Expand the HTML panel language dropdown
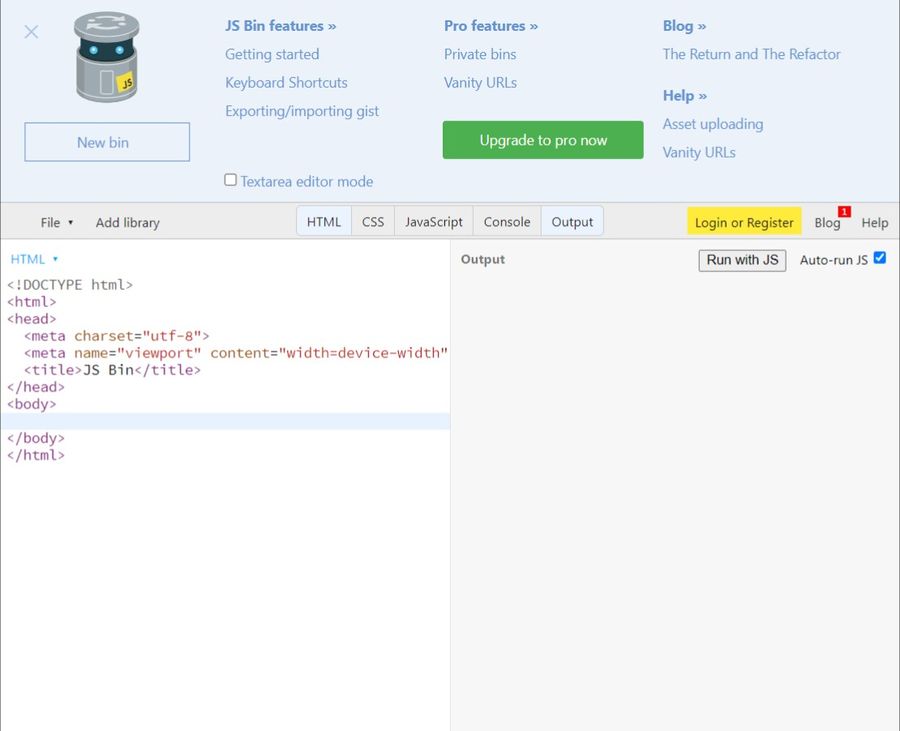Image resolution: width=900 pixels, height=731 pixels. coord(34,259)
